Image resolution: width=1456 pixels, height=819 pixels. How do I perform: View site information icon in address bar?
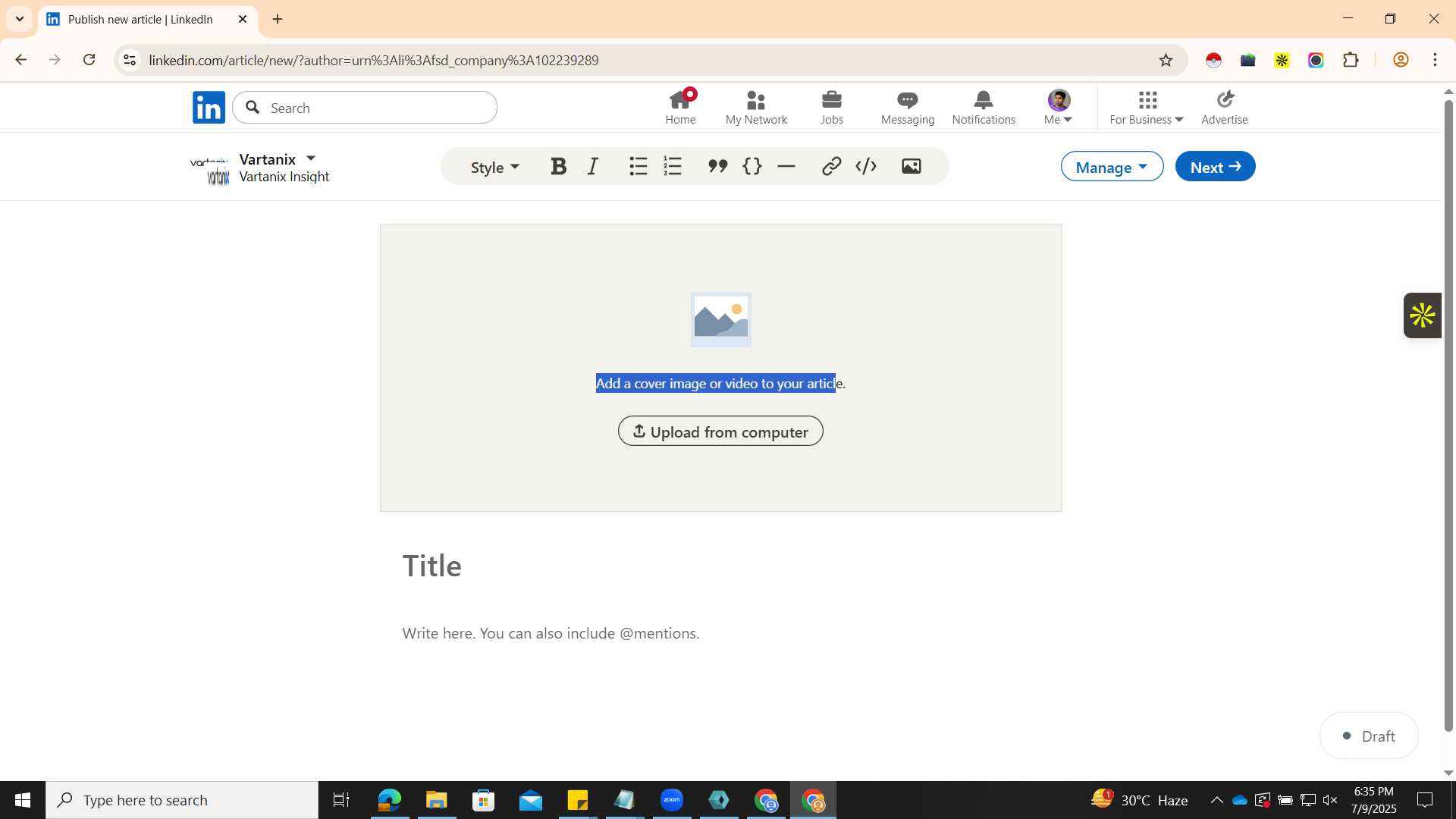[x=130, y=60]
